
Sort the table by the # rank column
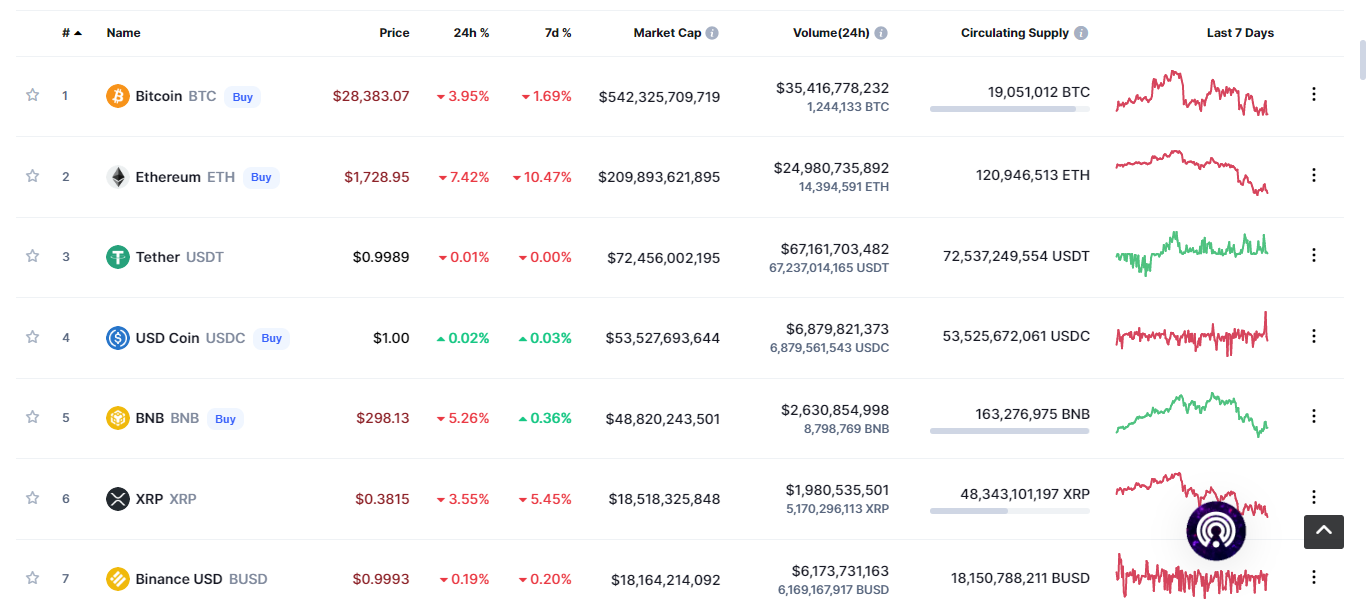[x=72, y=33]
